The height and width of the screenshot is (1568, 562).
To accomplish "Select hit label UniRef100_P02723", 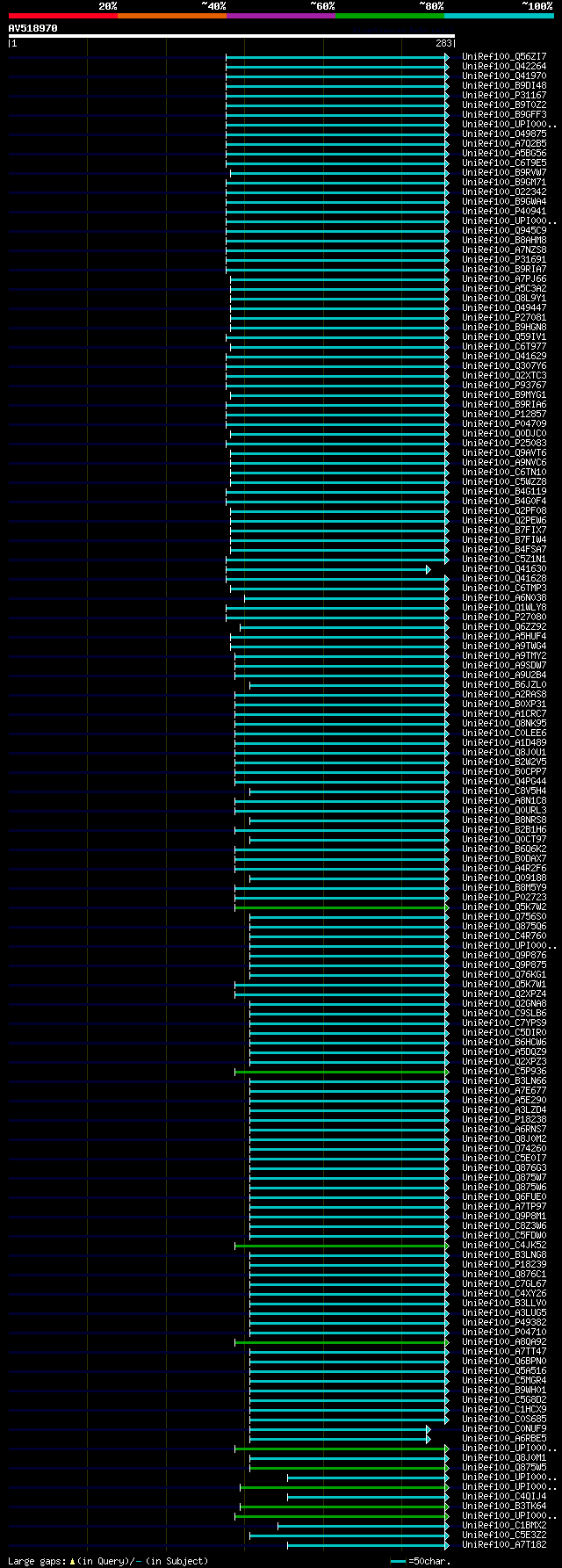I will (x=504, y=897).
